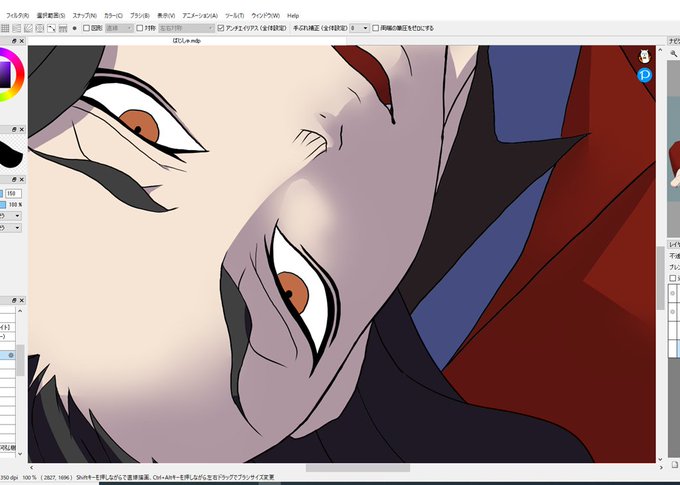Close the brush size control panel
The width and height of the screenshot is (680, 485).
22,180
